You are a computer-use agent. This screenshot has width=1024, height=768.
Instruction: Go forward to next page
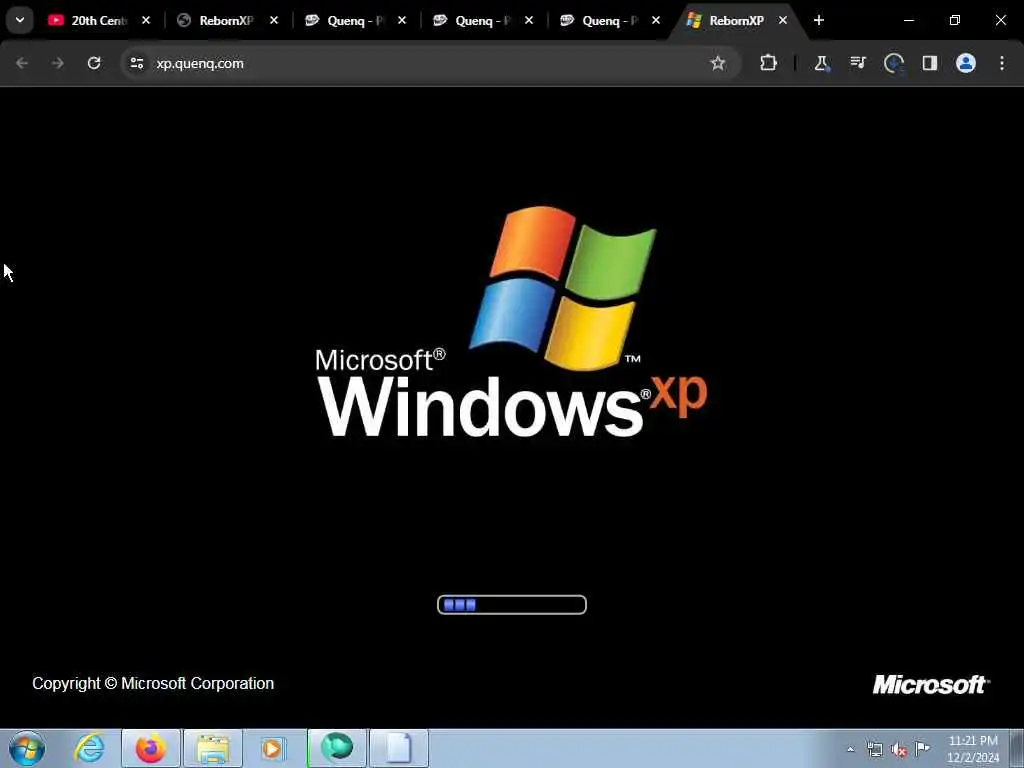tap(57, 63)
